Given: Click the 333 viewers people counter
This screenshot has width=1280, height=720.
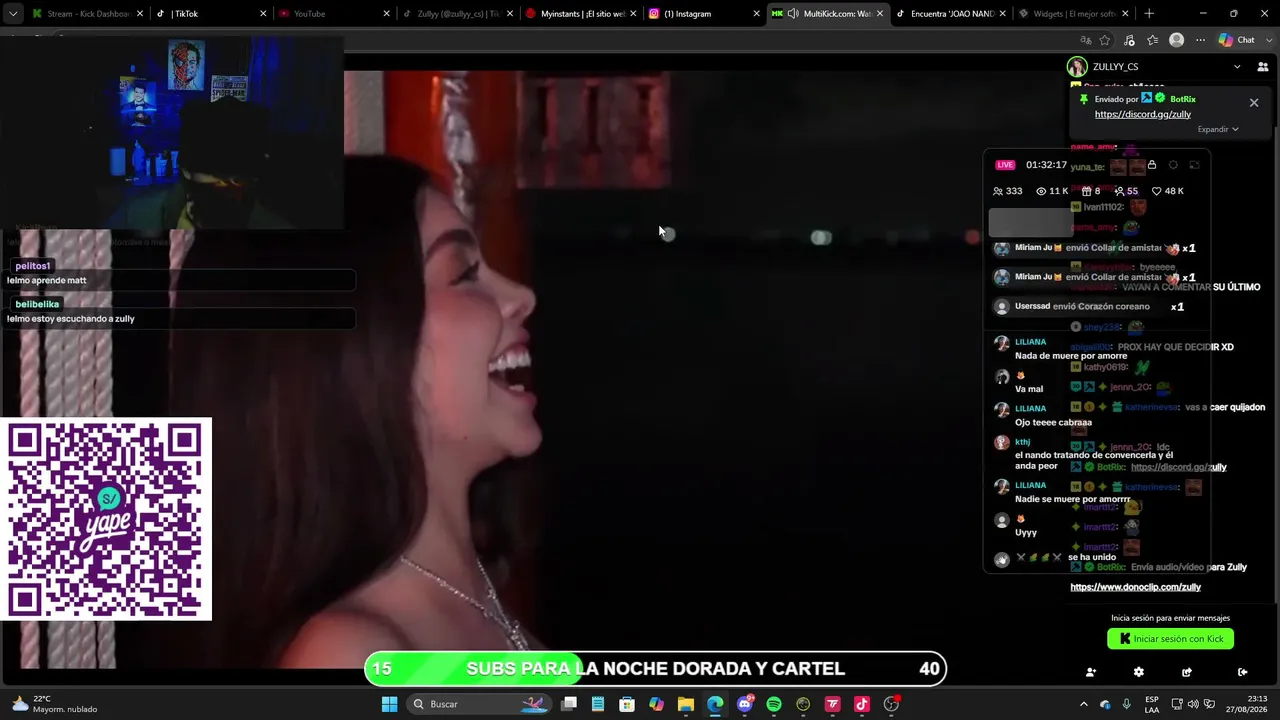Looking at the screenshot, I should [x=1007, y=191].
